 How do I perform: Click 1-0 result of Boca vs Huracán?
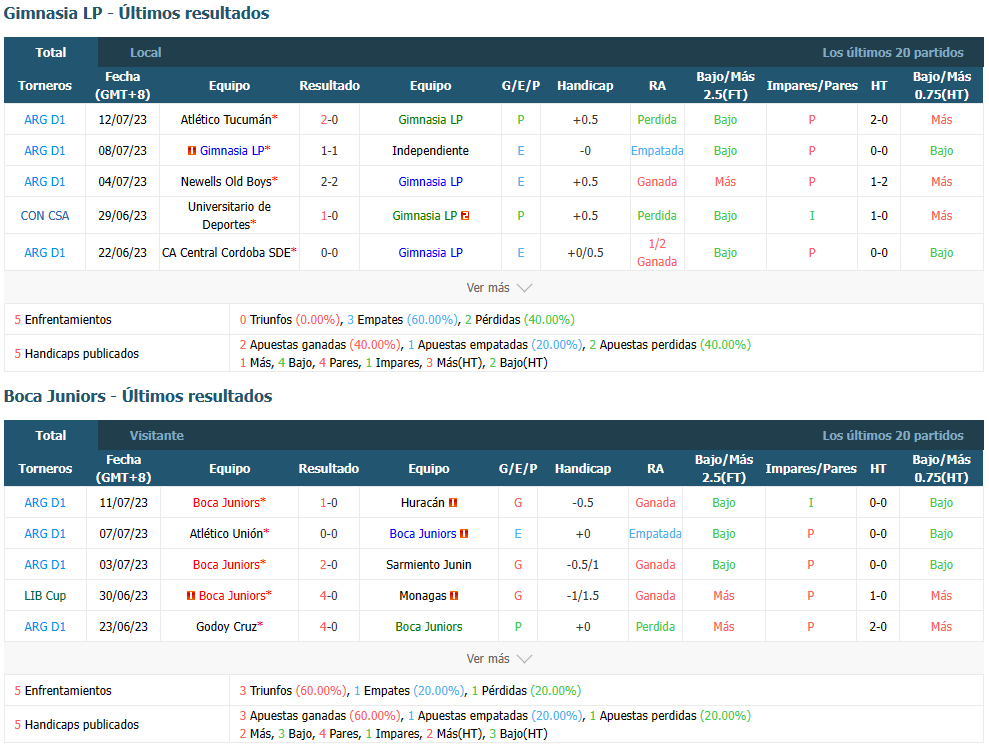pyautogui.click(x=329, y=503)
